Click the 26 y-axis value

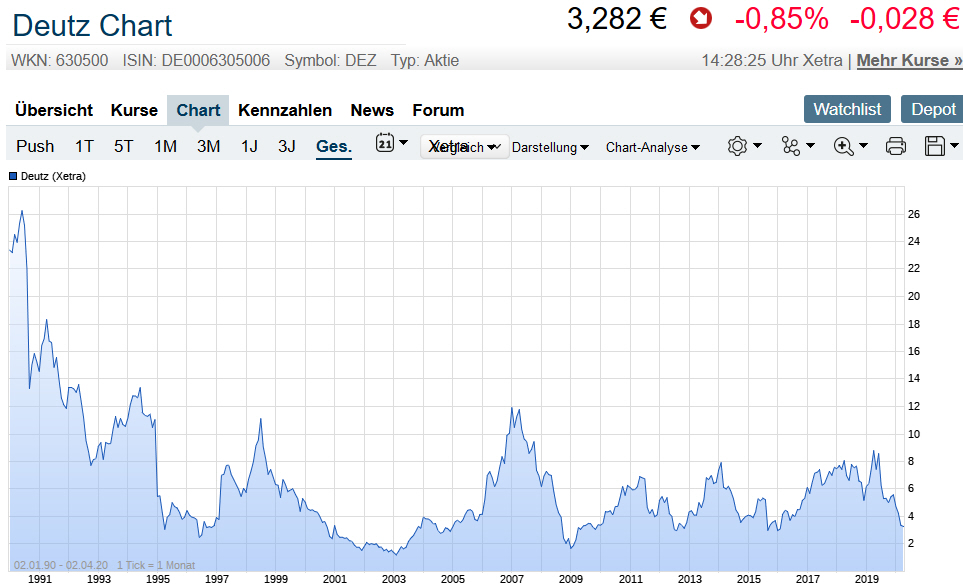pyautogui.click(x=914, y=214)
